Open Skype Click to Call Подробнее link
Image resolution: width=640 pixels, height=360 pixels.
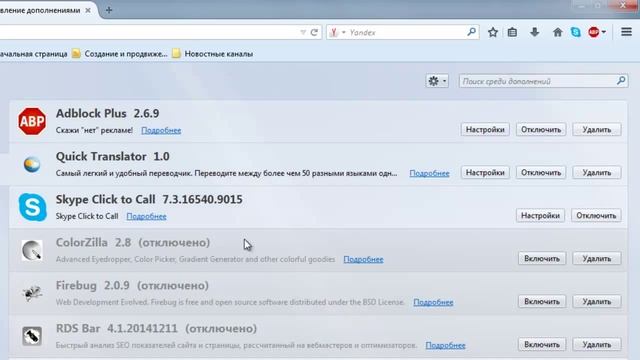point(146,216)
